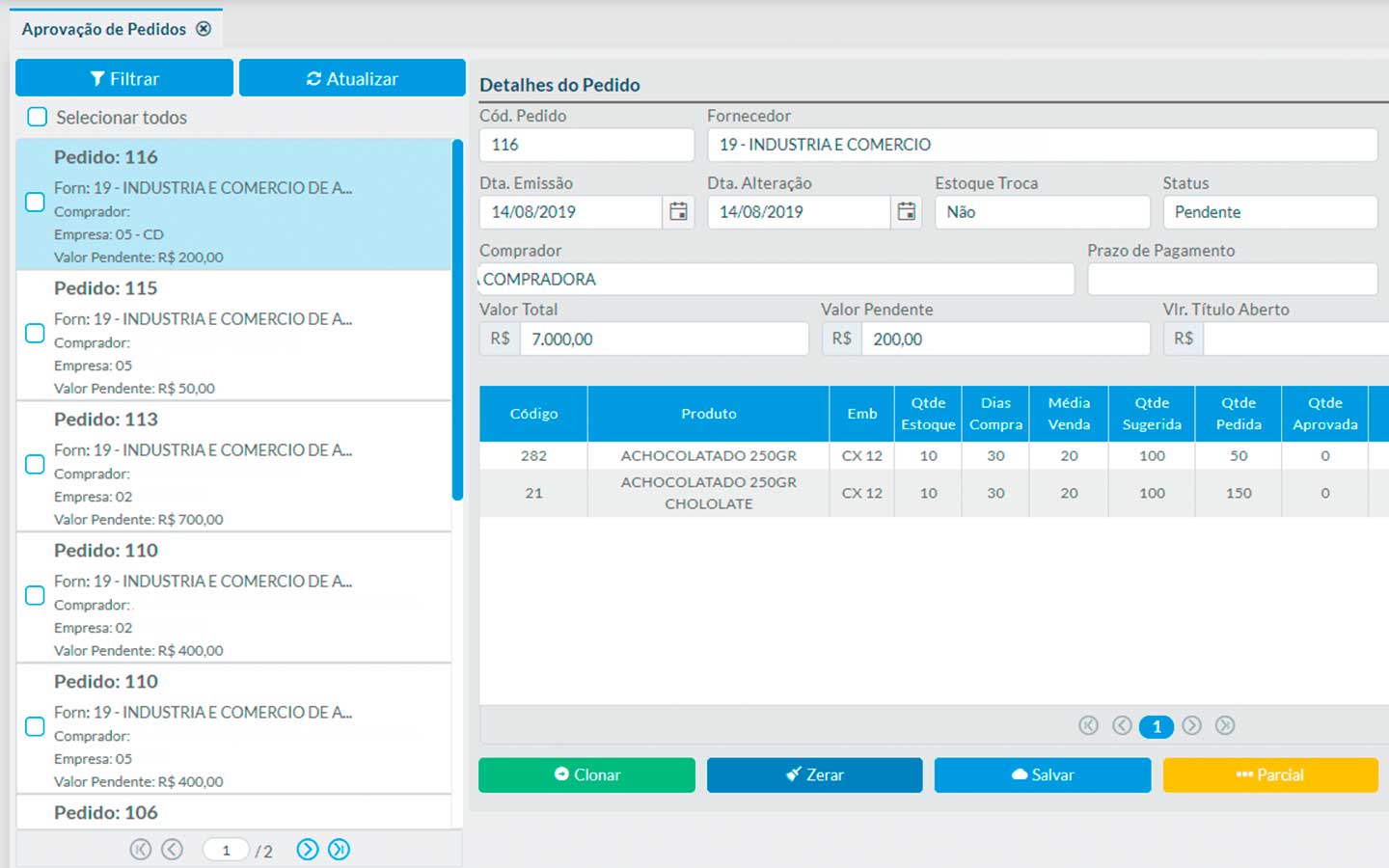Sort by the Dias Compra column header

click(995, 414)
